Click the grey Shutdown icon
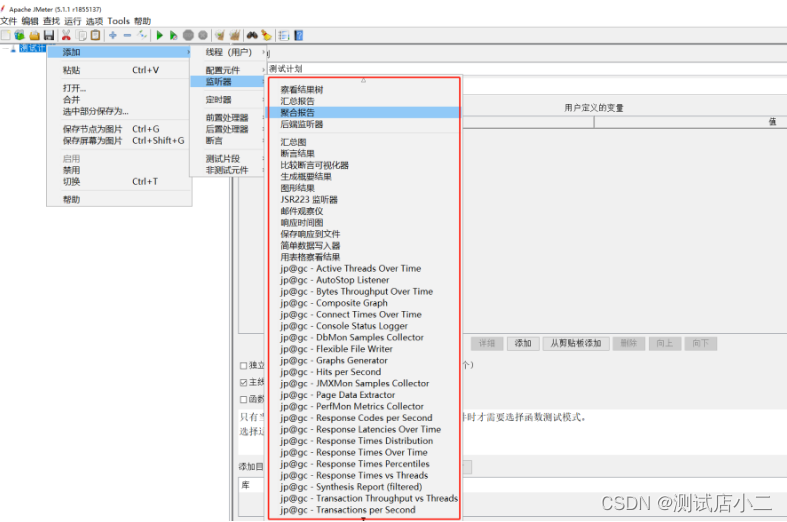The width and height of the screenshot is (787, 522). (x=203, y=35)
